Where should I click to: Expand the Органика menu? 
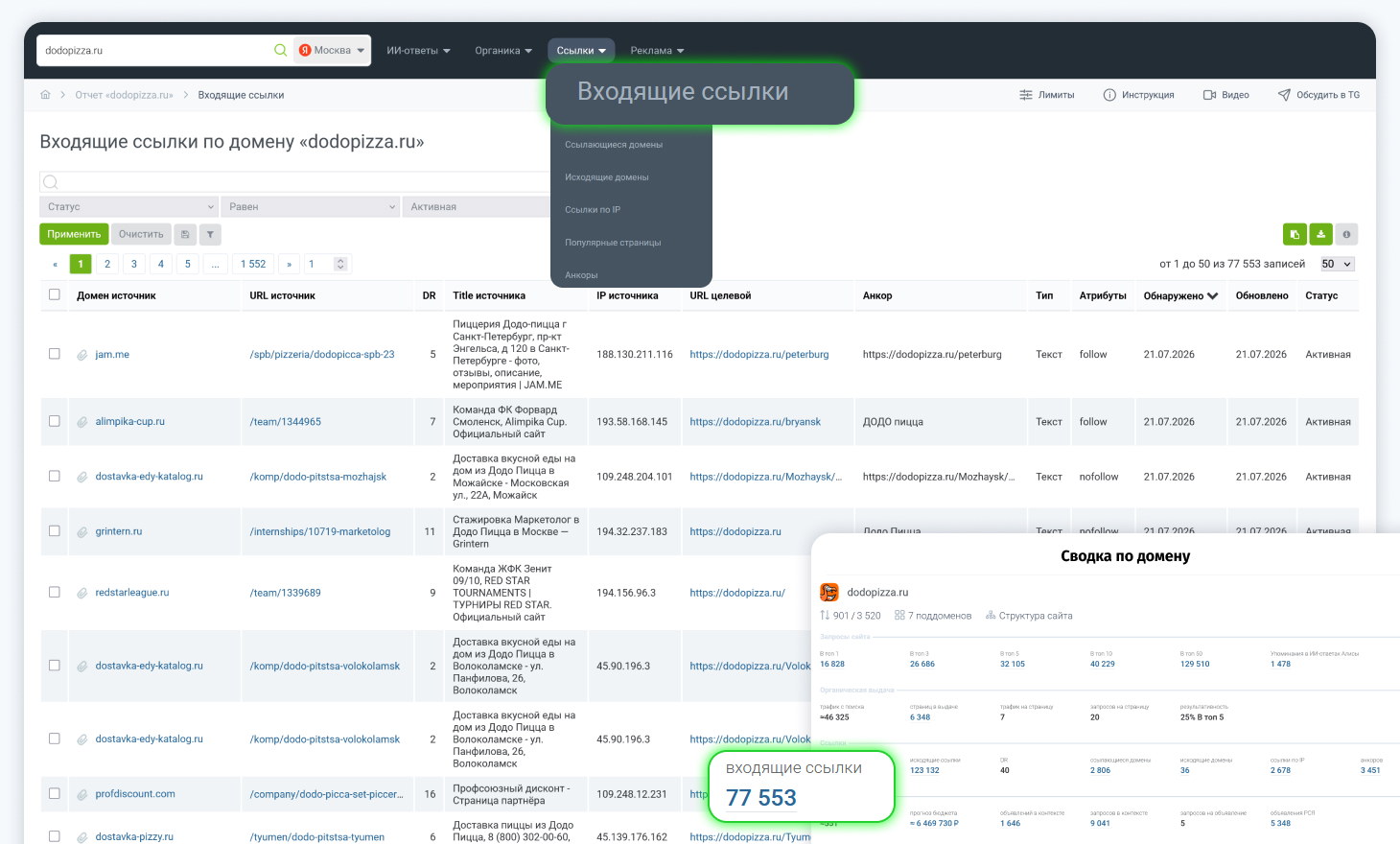coord(503,51)
